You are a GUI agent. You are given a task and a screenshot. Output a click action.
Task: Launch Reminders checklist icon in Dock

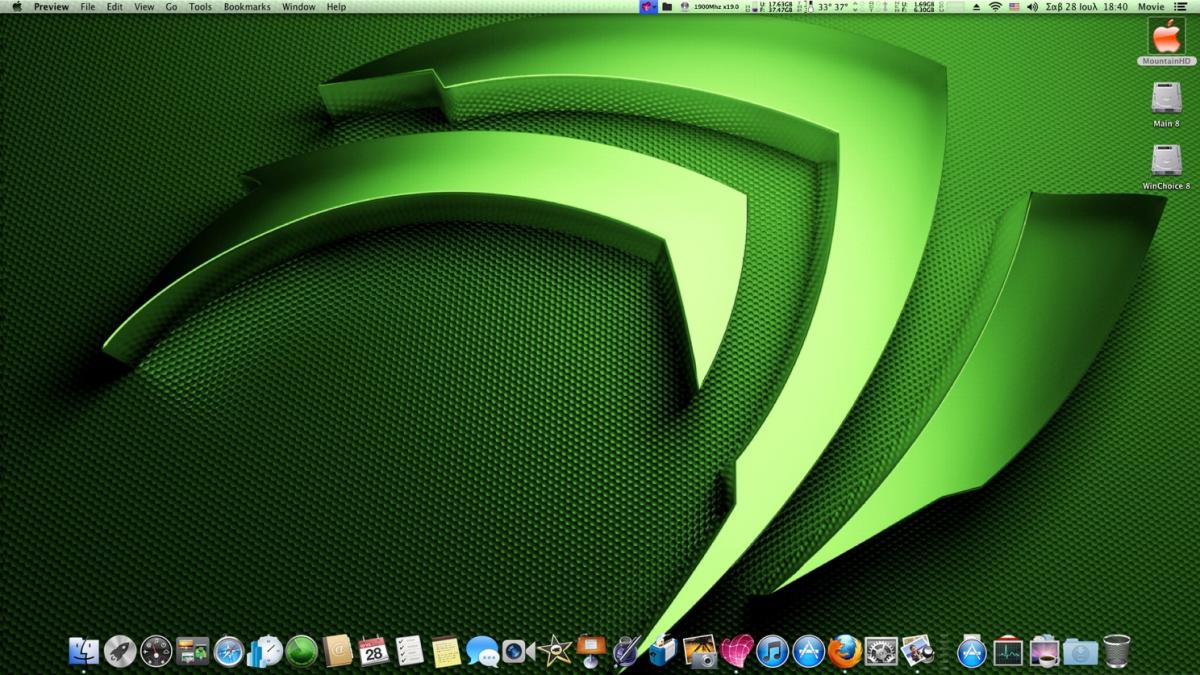[410, 651]
